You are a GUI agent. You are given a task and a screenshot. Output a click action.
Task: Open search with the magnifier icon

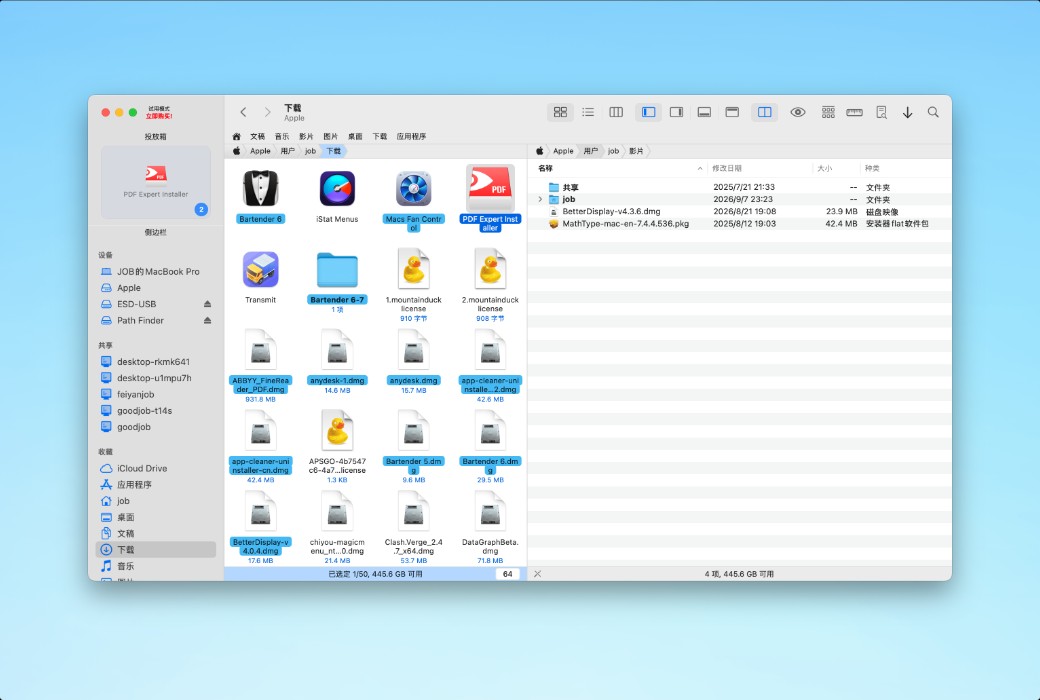(x=933, y=112)
